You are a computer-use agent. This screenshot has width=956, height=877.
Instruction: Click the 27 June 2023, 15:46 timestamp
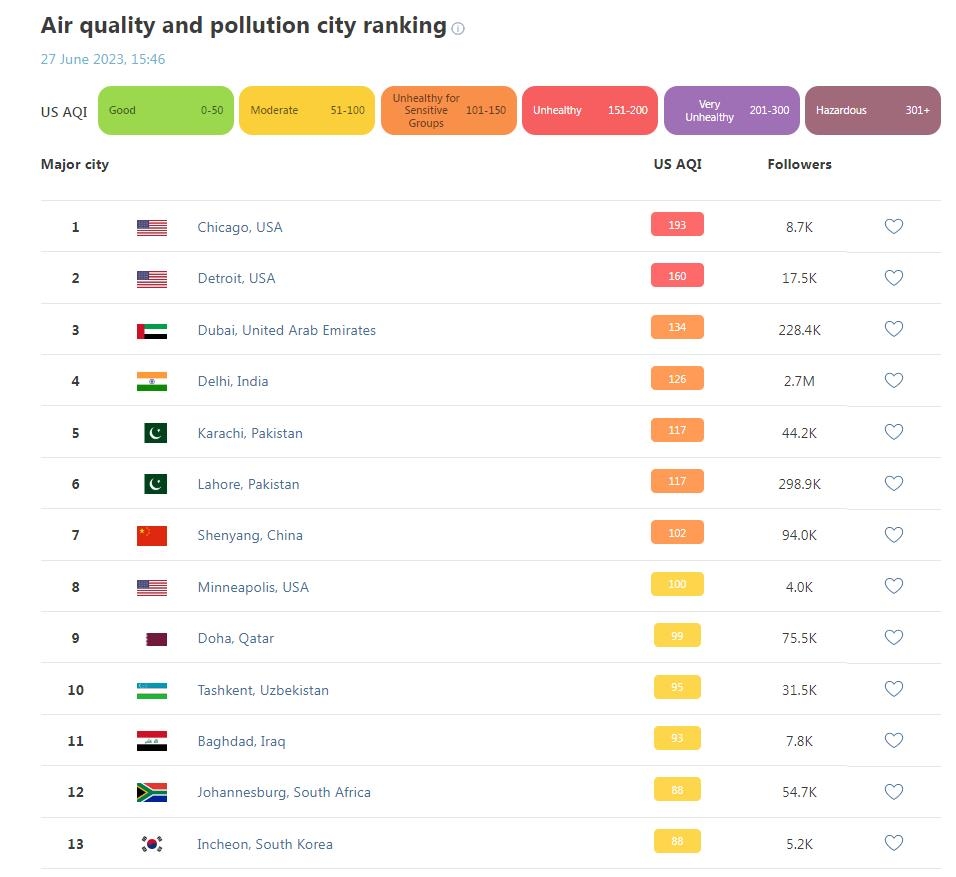[103, 59]
